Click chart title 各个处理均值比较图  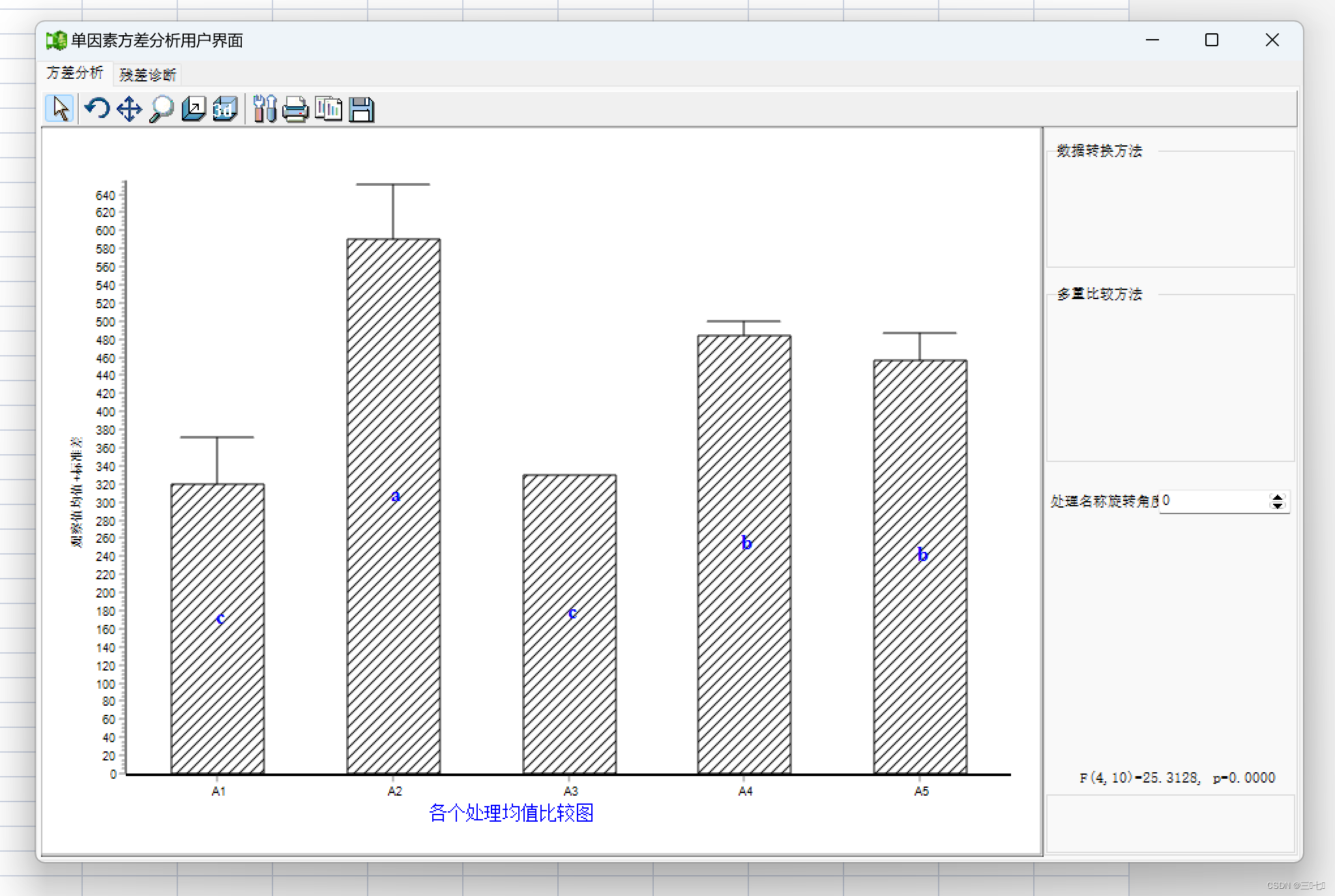(511, 813)
